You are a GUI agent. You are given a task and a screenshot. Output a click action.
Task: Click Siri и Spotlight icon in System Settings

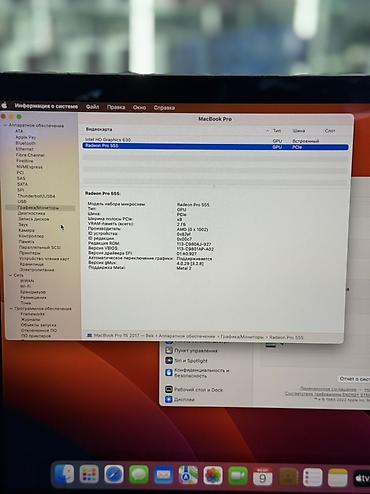click(169, 360)
